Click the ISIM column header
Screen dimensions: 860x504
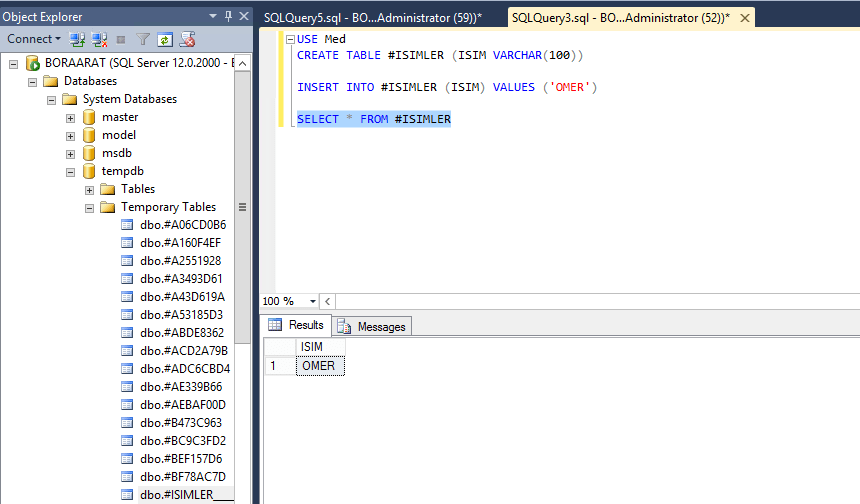[x=320, y=347]
